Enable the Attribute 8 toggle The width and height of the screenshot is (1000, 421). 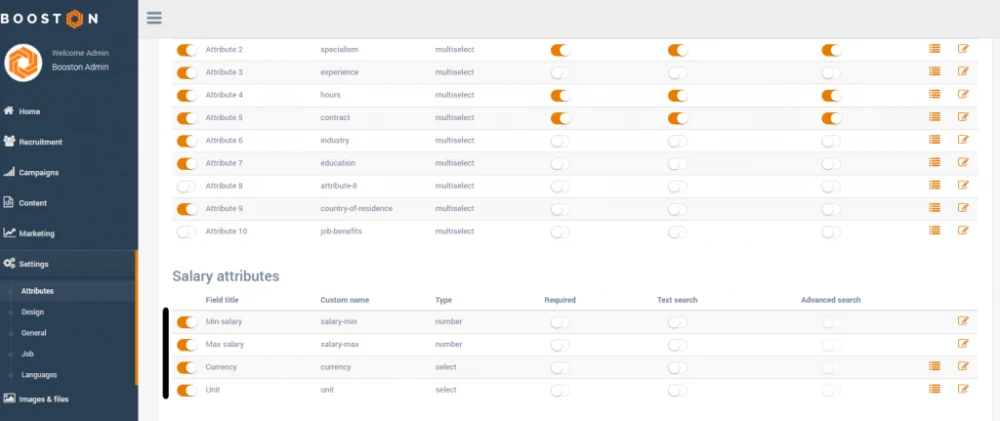(x=186, y=186)
